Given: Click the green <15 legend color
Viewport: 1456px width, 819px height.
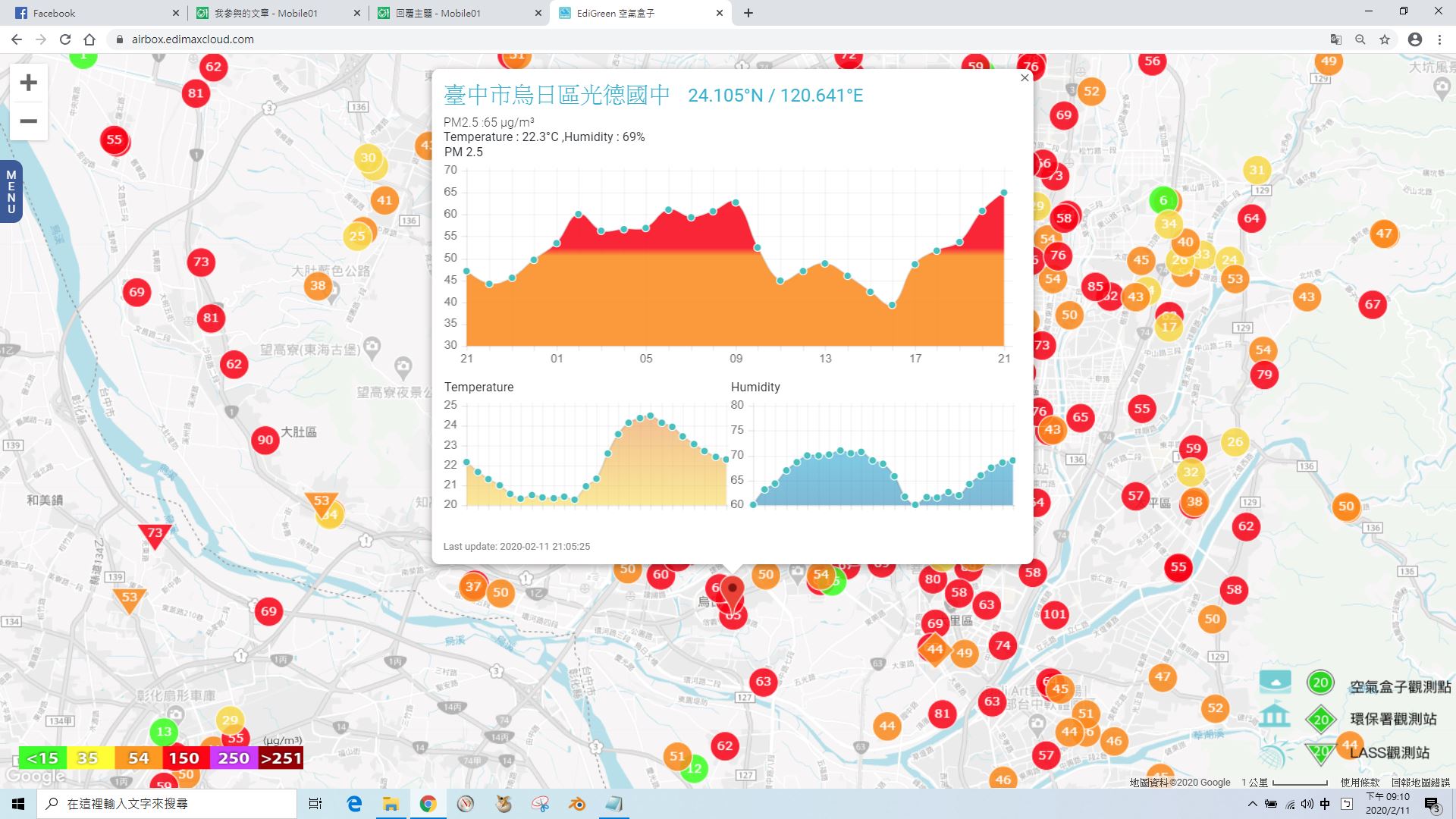Looking at the screenshot, I should pos(42,758).
